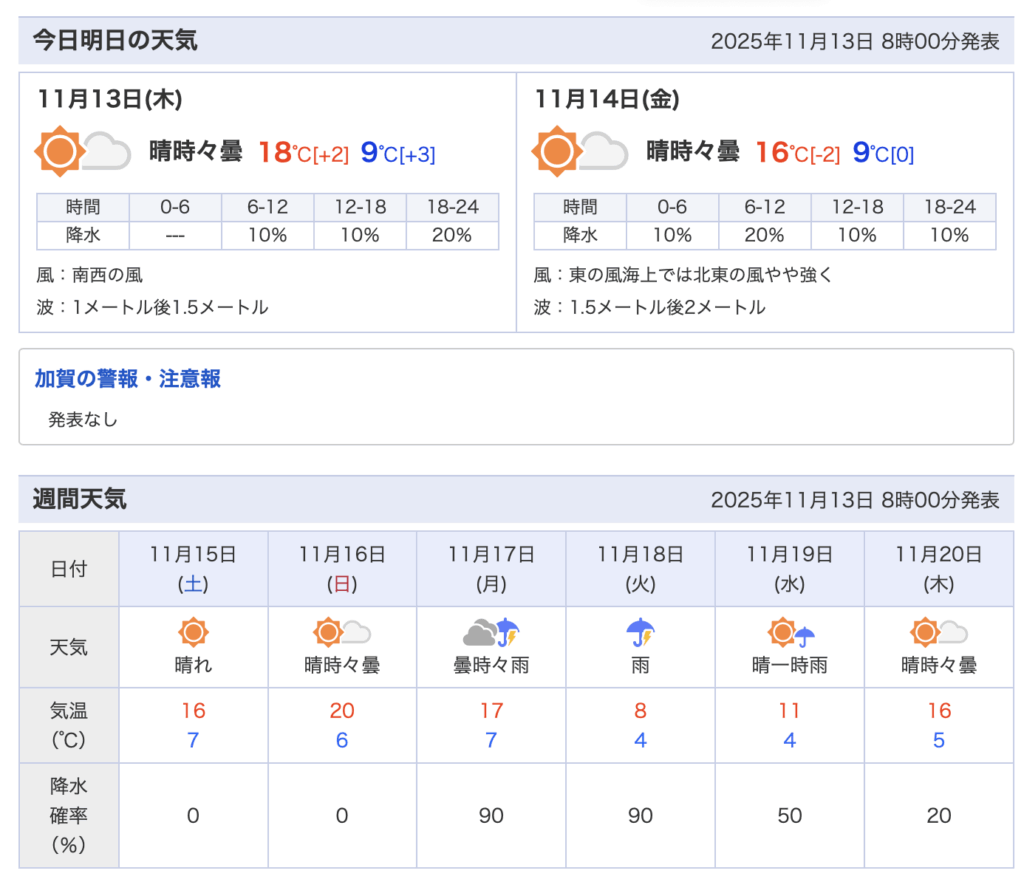
Task: Click the umbrella rain icon for November 18
Action: coord(640,633)
